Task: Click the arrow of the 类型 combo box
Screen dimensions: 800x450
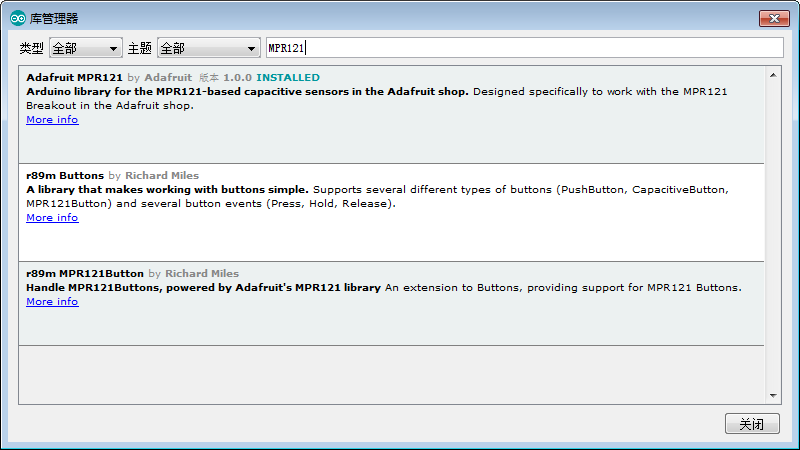Action: tap(113, 48)
